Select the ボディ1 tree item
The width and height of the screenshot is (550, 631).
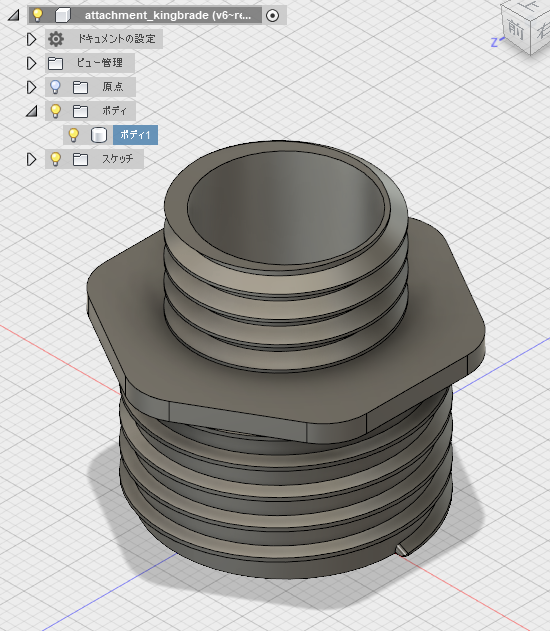click(135, 135)
